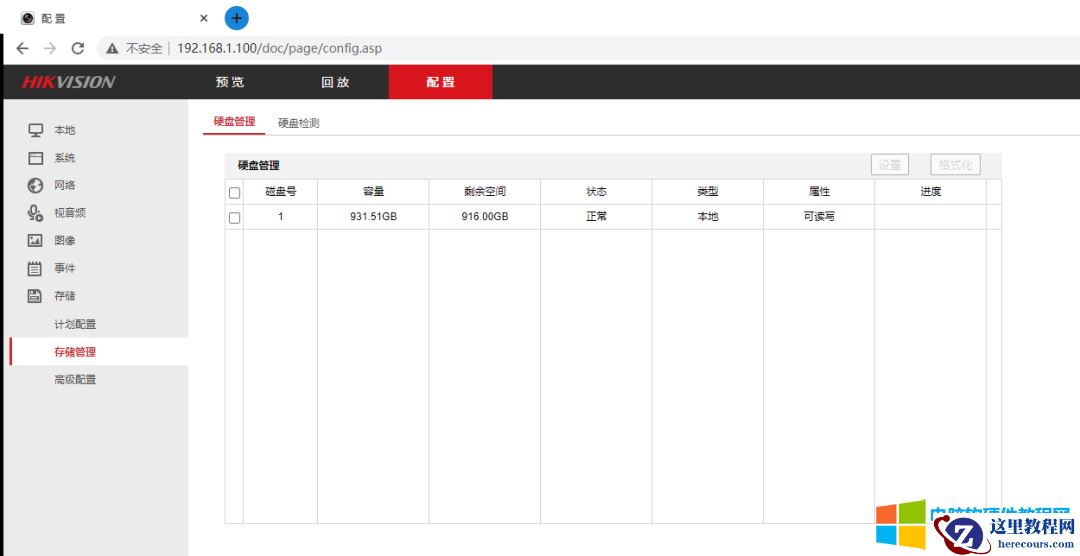Open the 事件 calendar icon in sidebar
Viewport: 1080px width, 556px height.
pos(35,268)
